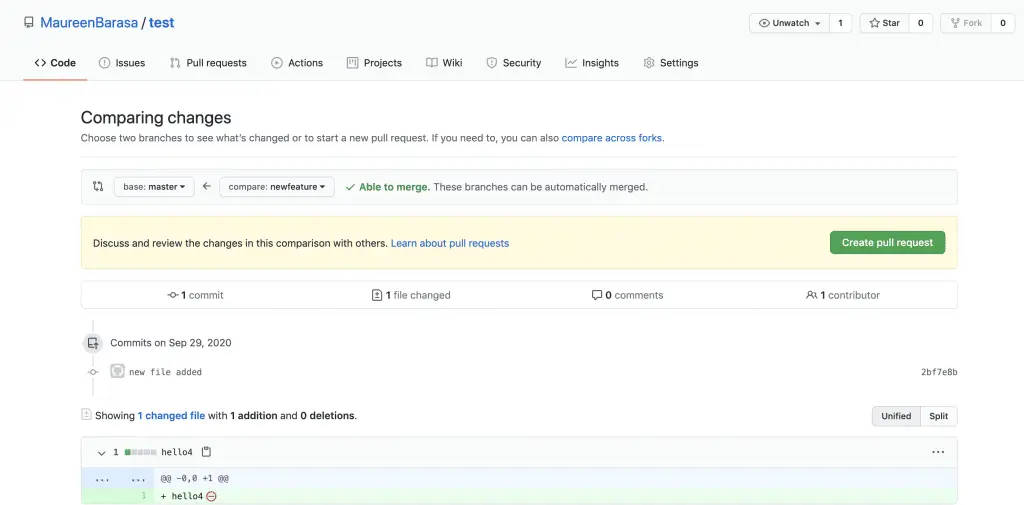Open the Actions tab
Screen dimensions: 1024x505
point(297,63)
